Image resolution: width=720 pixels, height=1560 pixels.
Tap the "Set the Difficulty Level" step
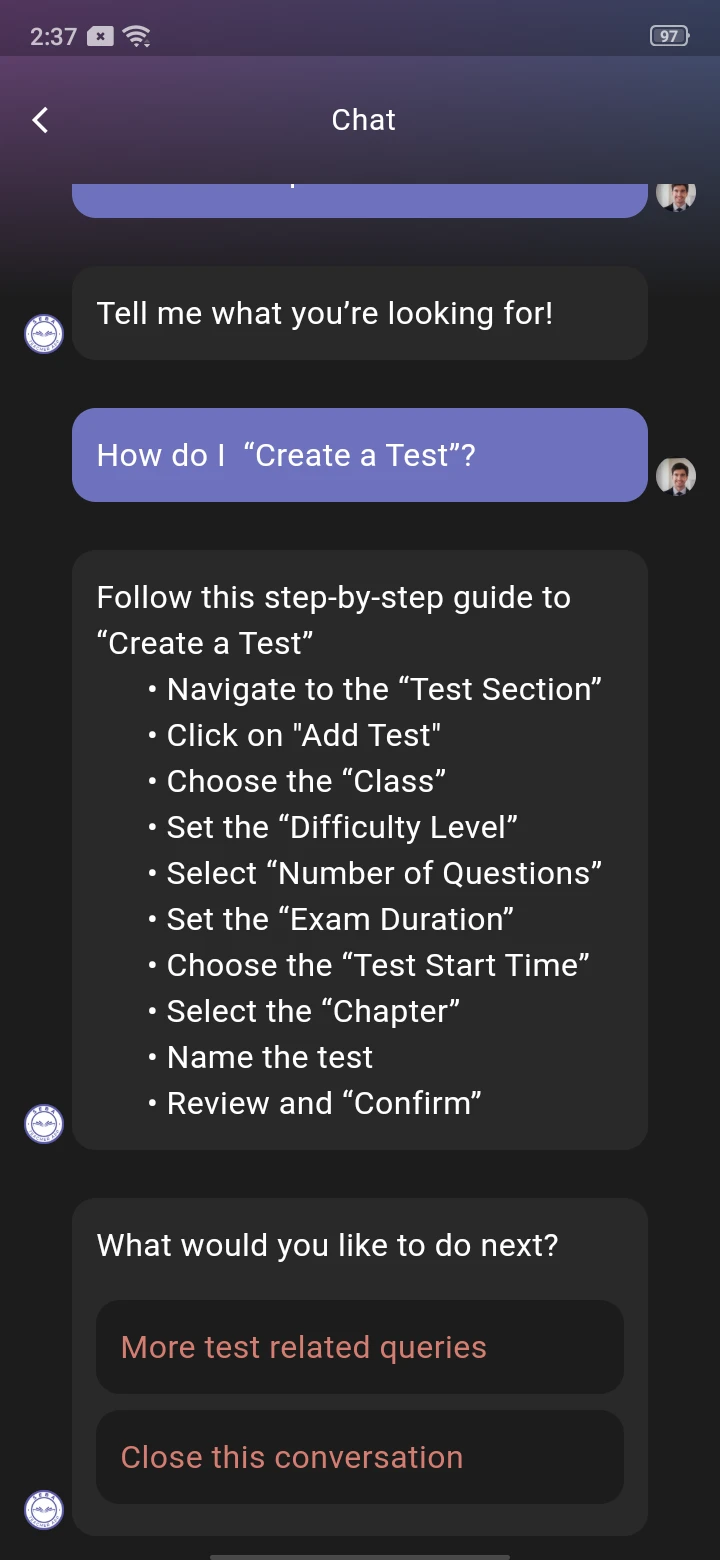(342, 827)
